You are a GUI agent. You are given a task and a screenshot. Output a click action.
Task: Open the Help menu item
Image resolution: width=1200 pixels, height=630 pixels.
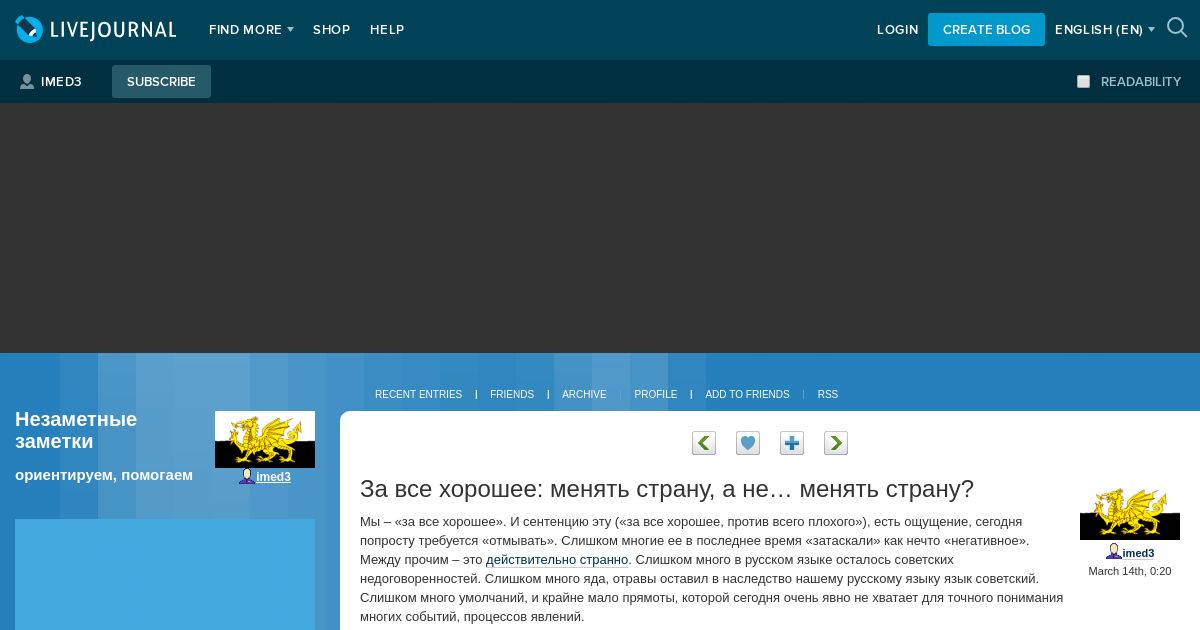[x=387, y=30]
